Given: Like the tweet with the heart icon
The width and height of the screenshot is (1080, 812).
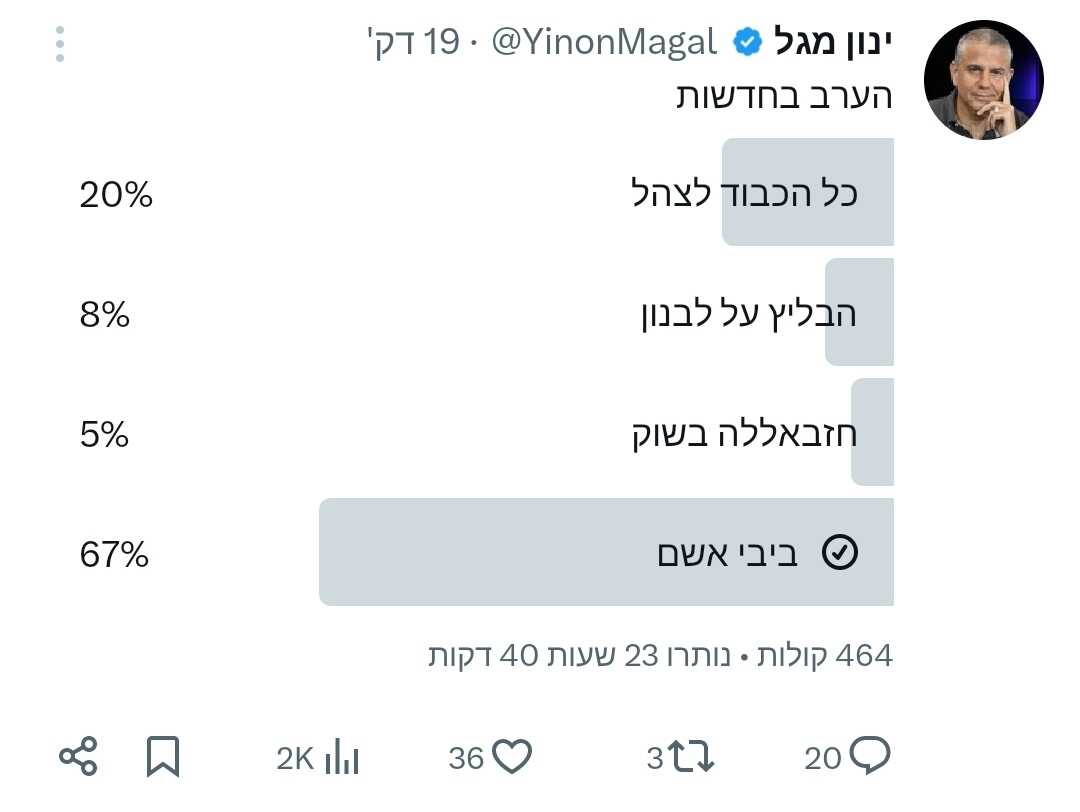Looking at the screenshot, I should [513, 757].
